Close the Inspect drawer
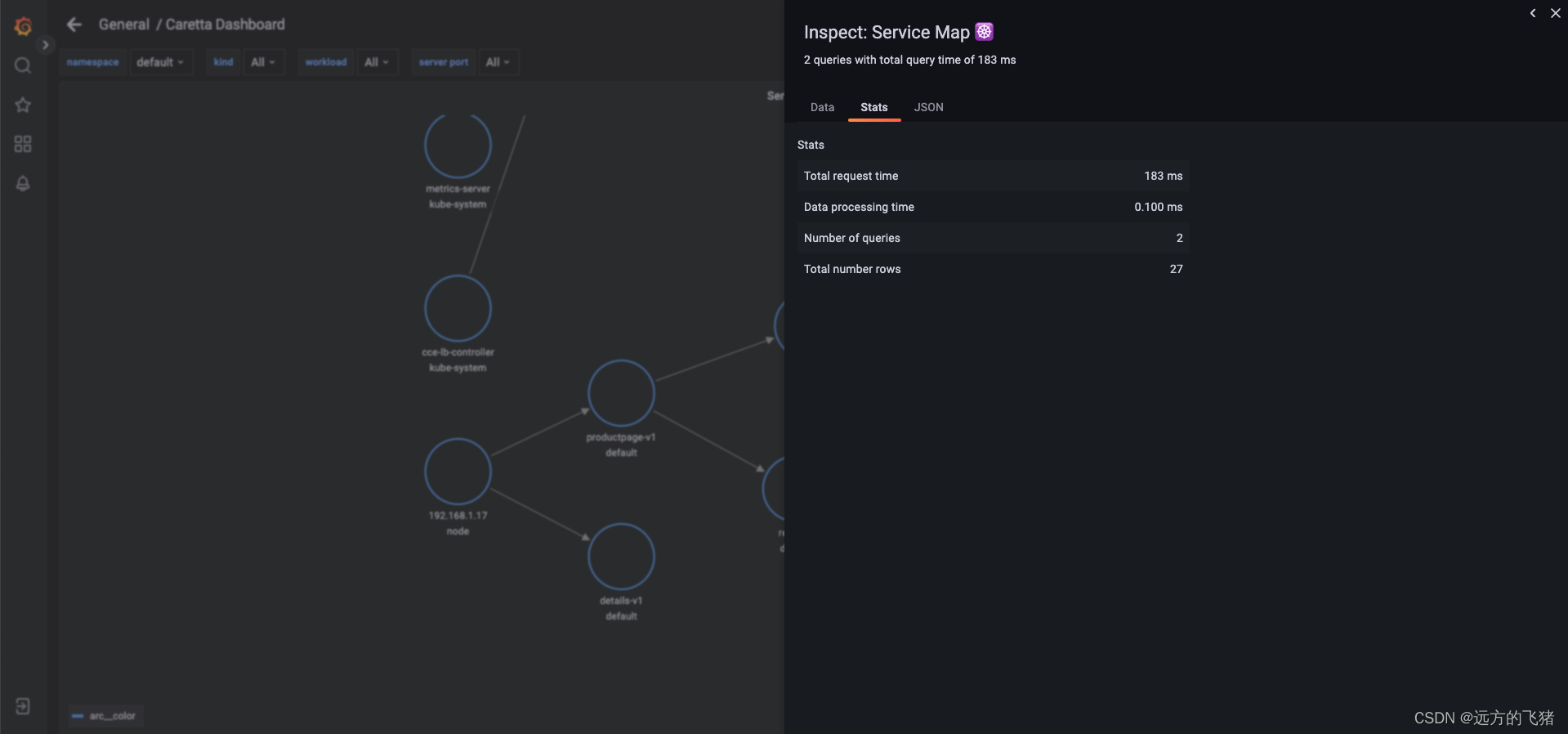Image resolution: width=1568 pixels, height=734 pixels. click(1556, 13)
